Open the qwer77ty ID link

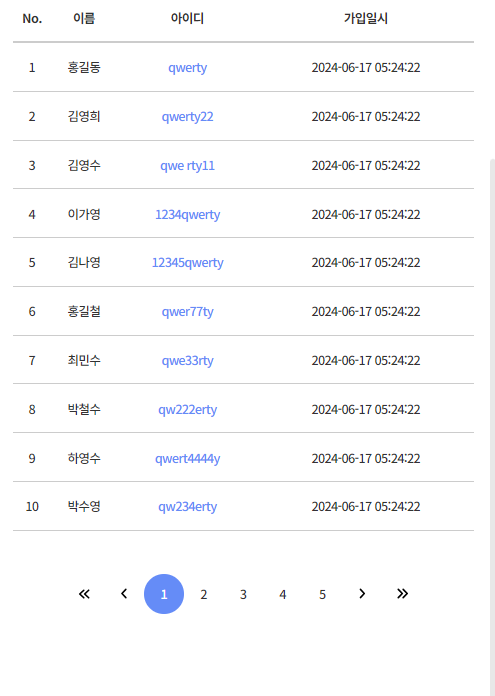point(187,312)
